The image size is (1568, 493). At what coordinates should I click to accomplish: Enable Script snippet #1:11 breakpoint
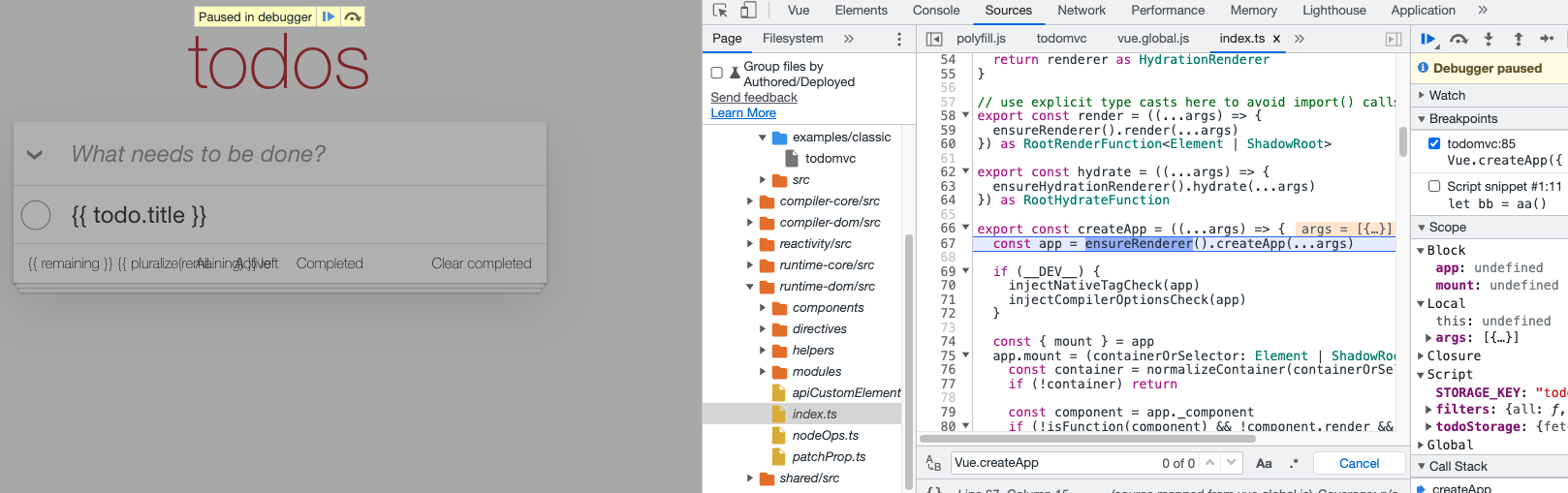pyautogui.click(x=1434, y=186)
